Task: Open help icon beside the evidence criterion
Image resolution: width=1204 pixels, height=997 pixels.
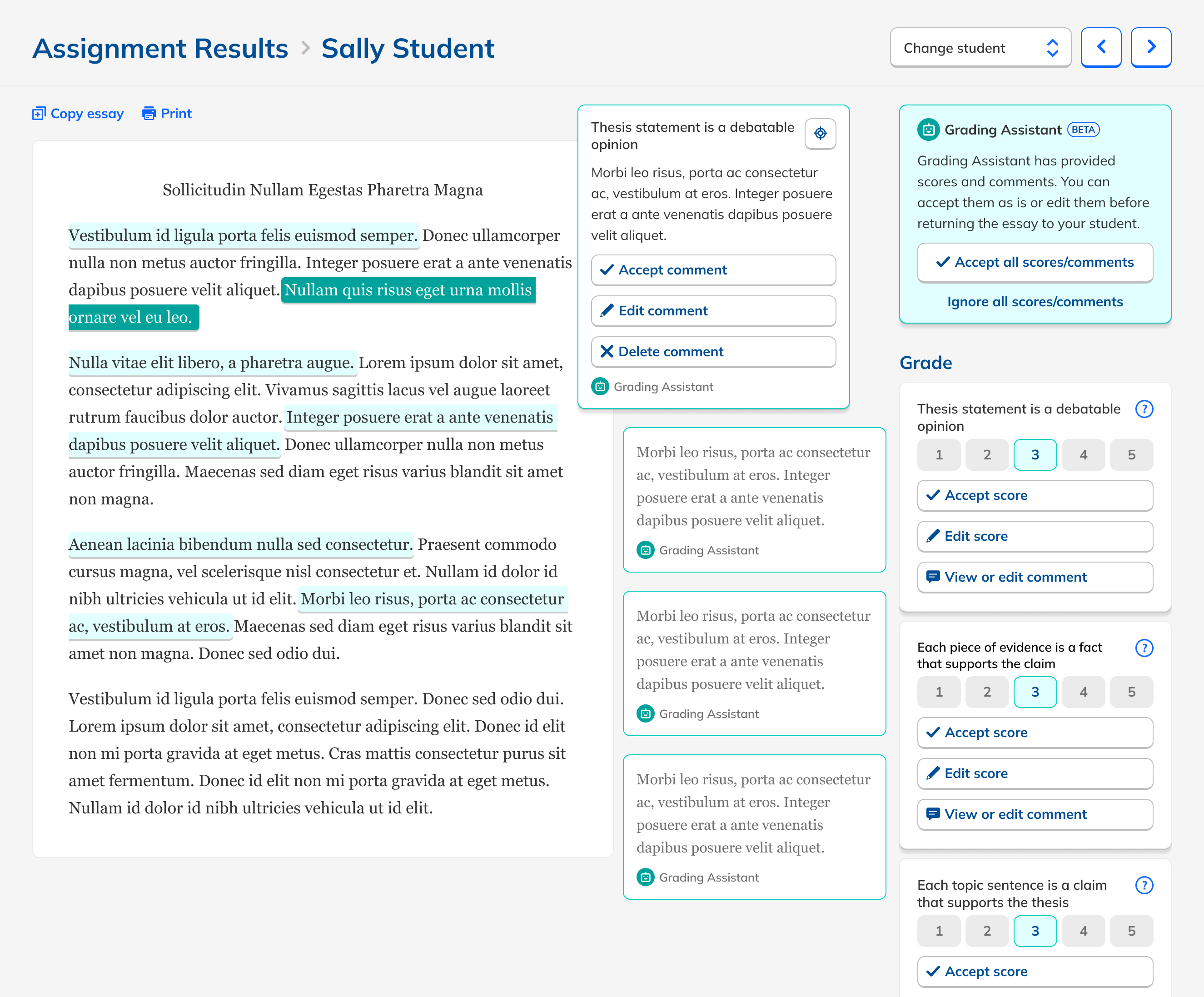Action: click(1144, 648)
